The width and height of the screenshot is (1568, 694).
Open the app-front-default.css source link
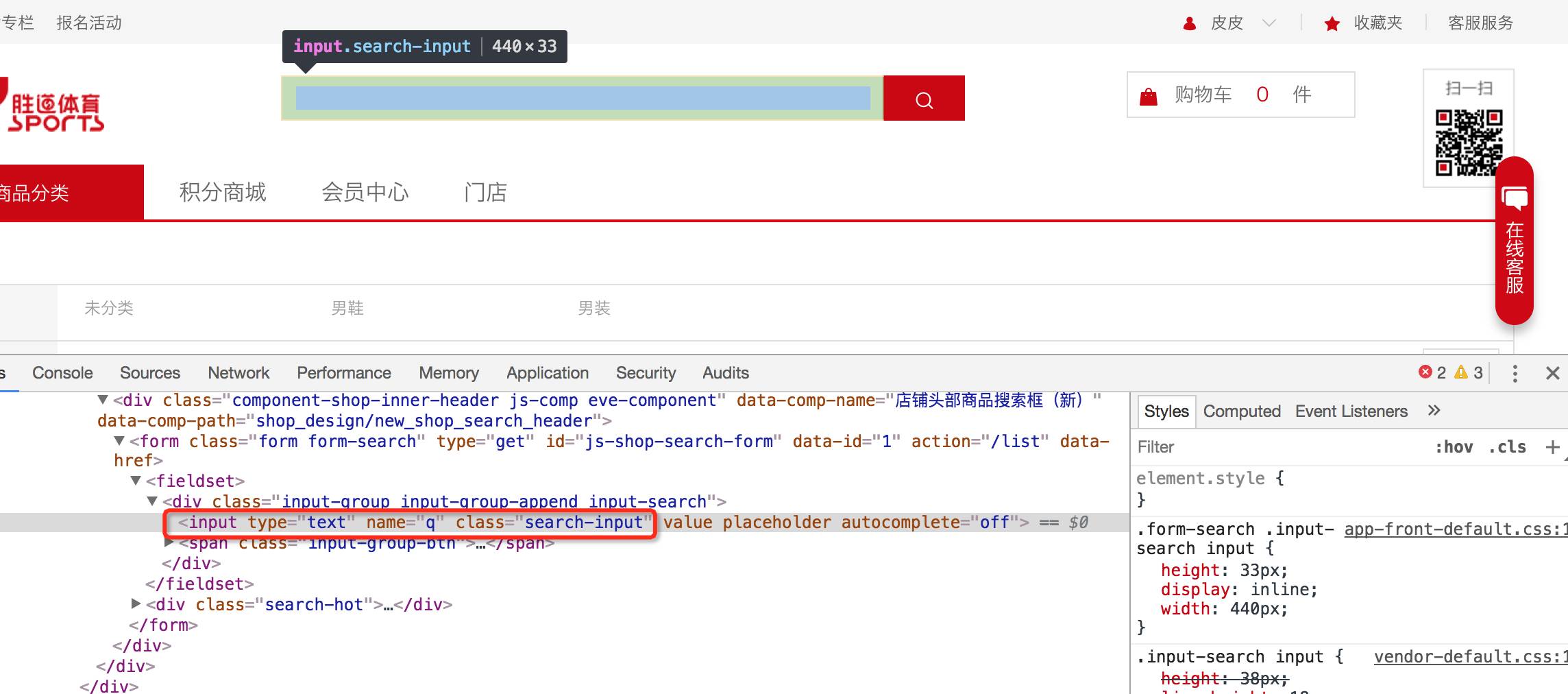click(1456, 529)
